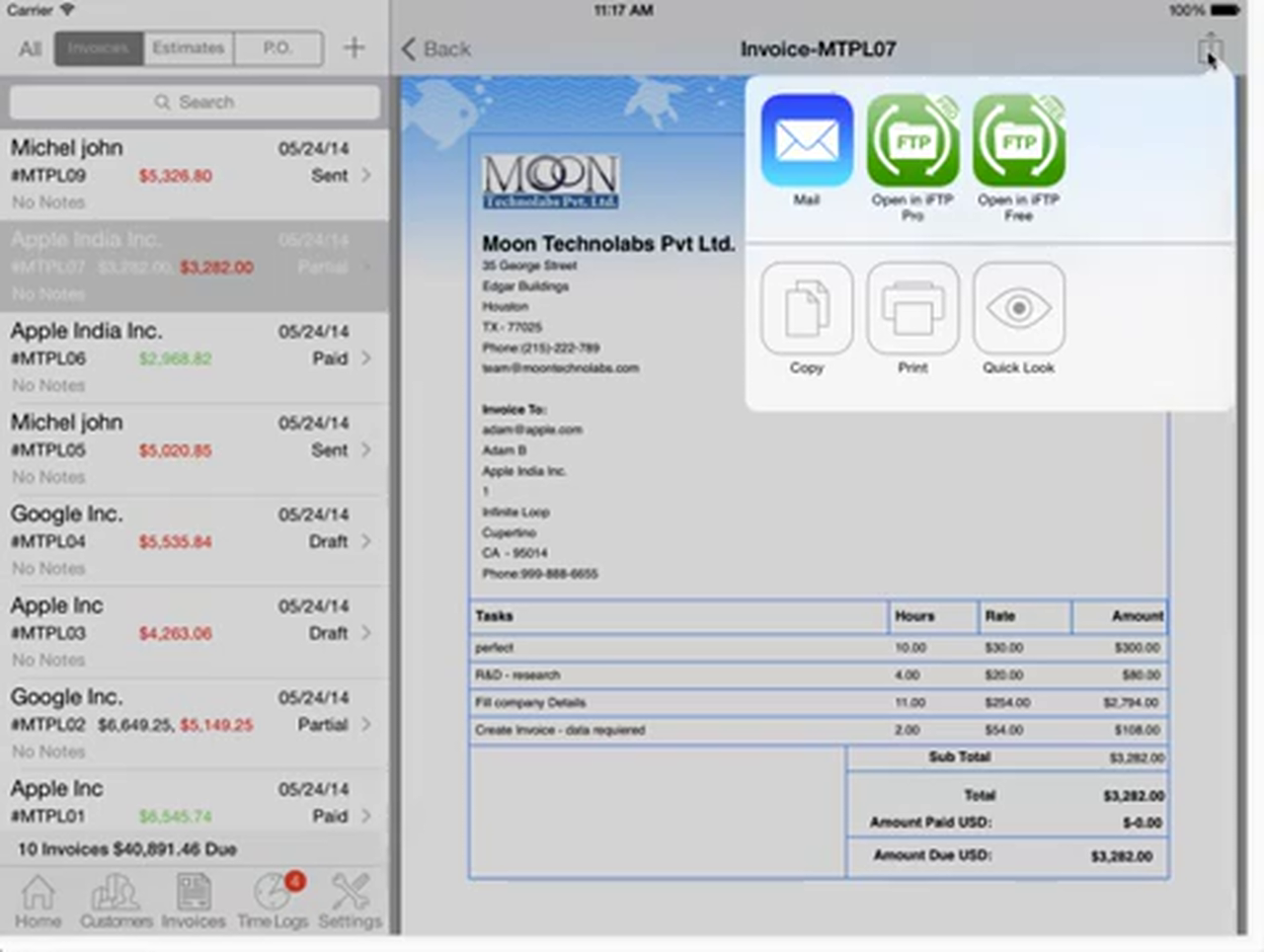Click the Invoice-MTPL07 title
Screen dimensions: 1264x952
click(818, 49)
